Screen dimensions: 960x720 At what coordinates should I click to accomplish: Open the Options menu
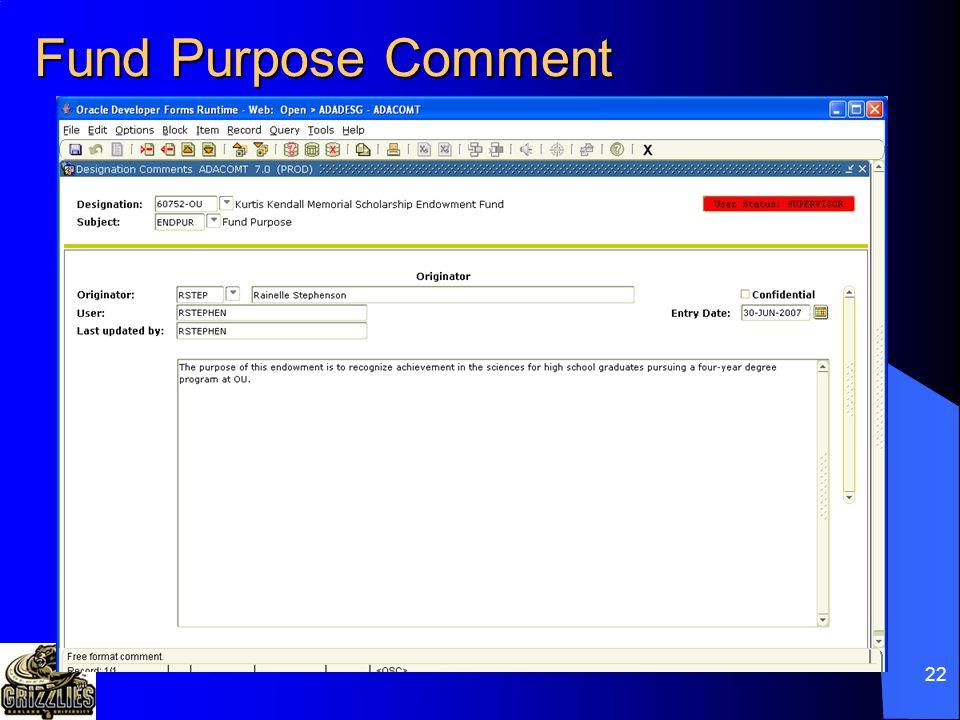[x=134, y=130]
